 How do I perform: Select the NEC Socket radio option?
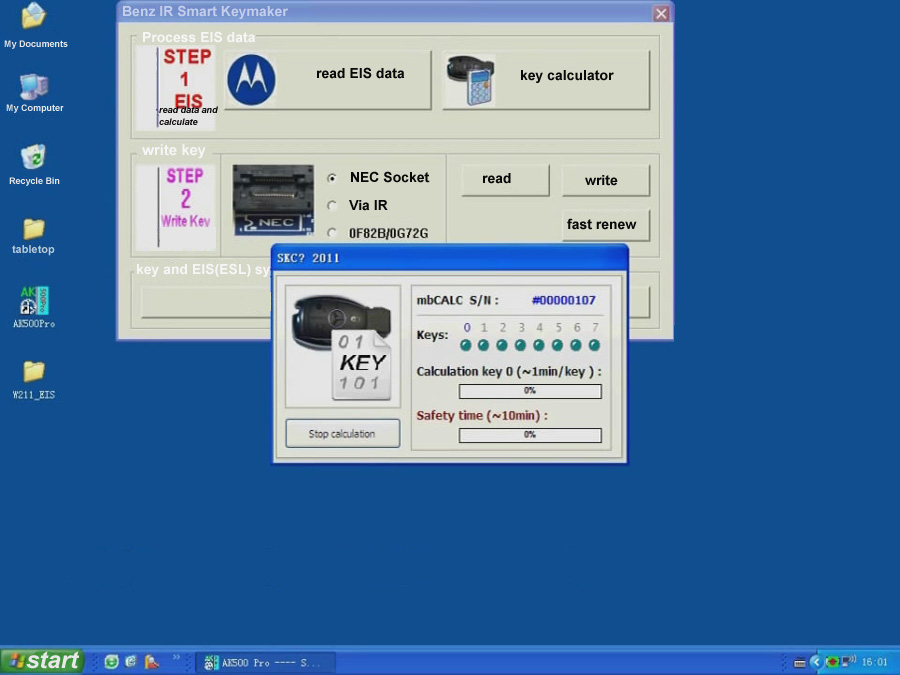click(331, 178)
